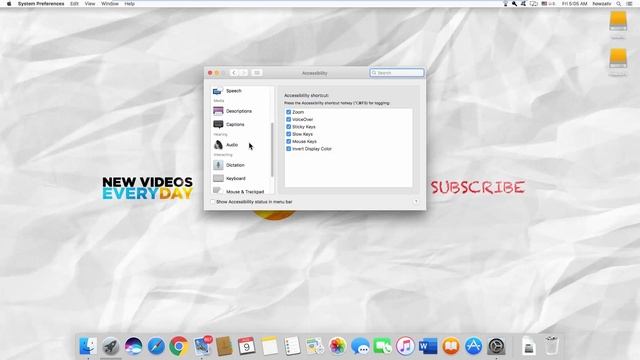Open Photos from the Dock

click(x=338, y=346)
